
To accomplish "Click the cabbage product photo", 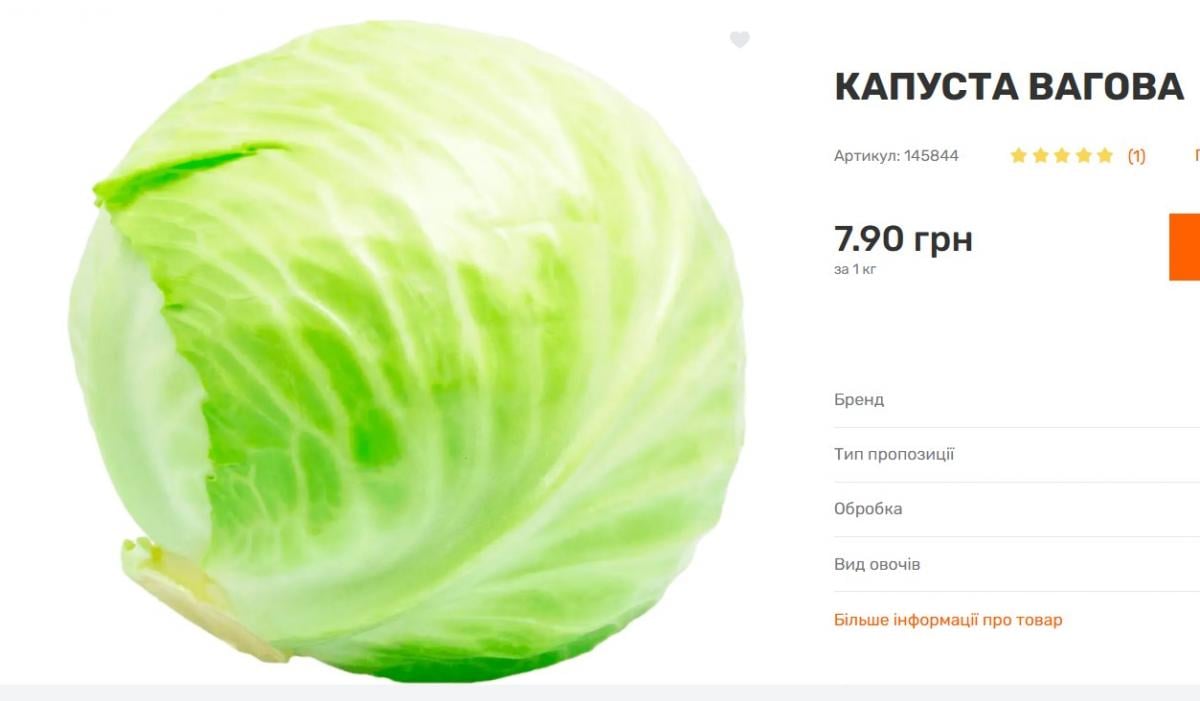I will pyautogui.click(x=407, y=350).
